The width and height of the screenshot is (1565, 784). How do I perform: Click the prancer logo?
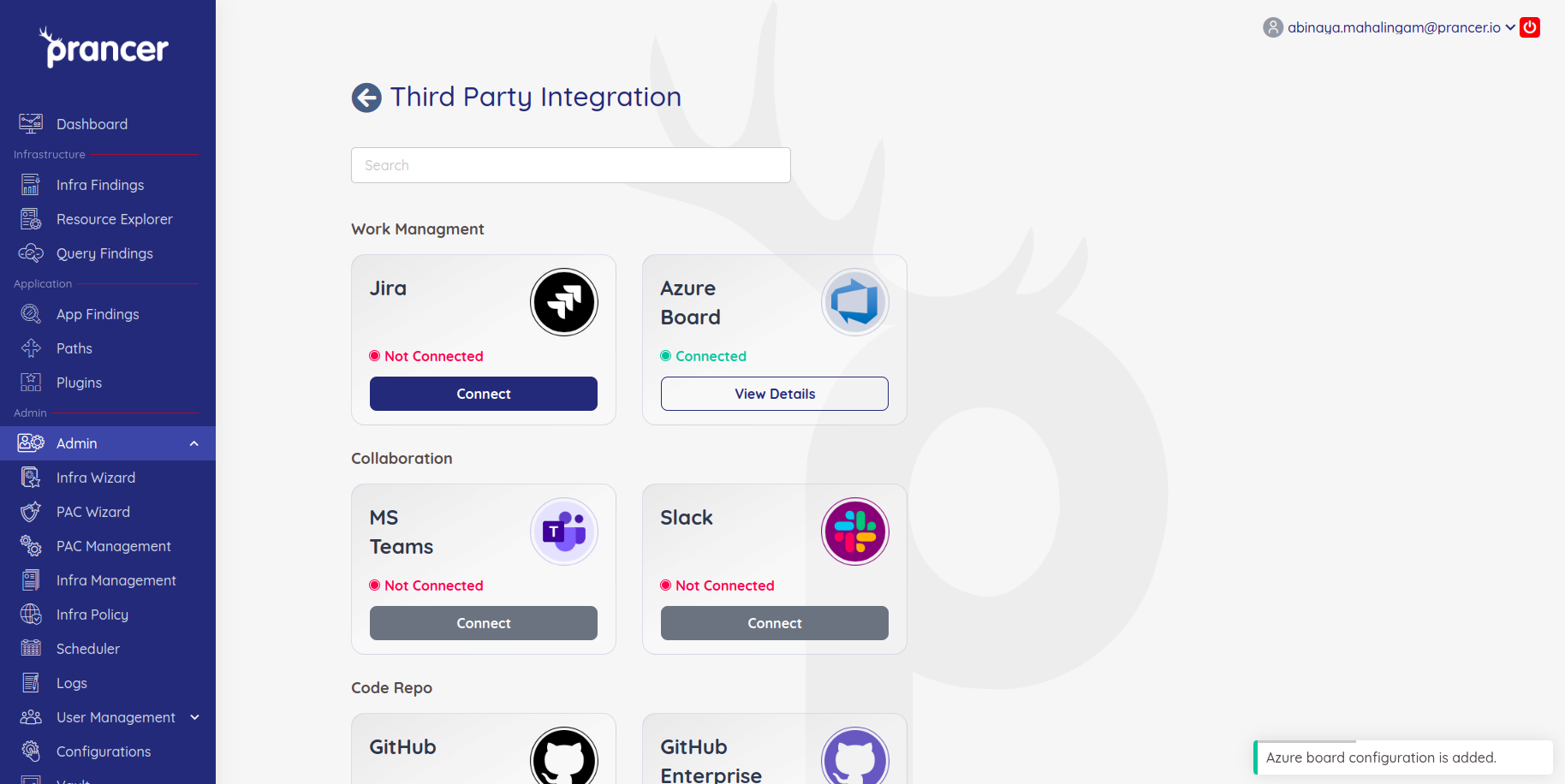104,48
